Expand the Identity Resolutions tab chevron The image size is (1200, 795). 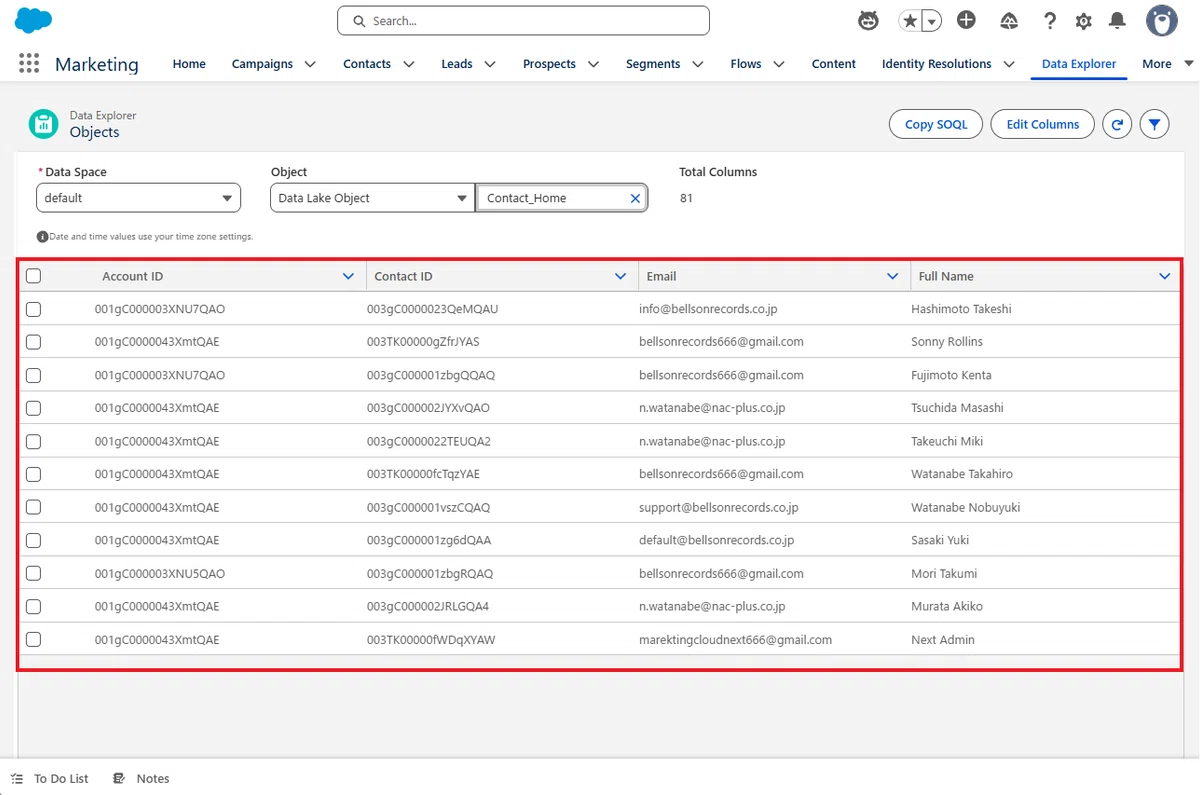pos(1008,64)
